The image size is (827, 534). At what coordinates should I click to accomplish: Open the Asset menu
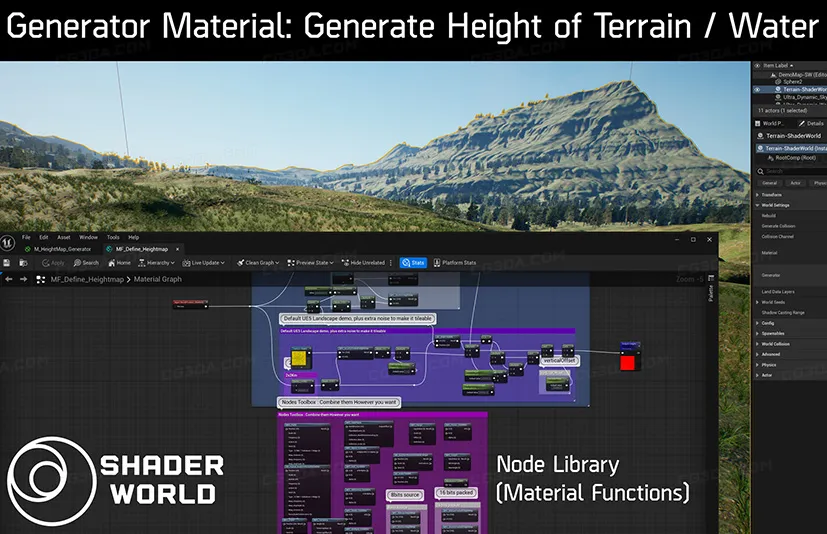(64, 237)
